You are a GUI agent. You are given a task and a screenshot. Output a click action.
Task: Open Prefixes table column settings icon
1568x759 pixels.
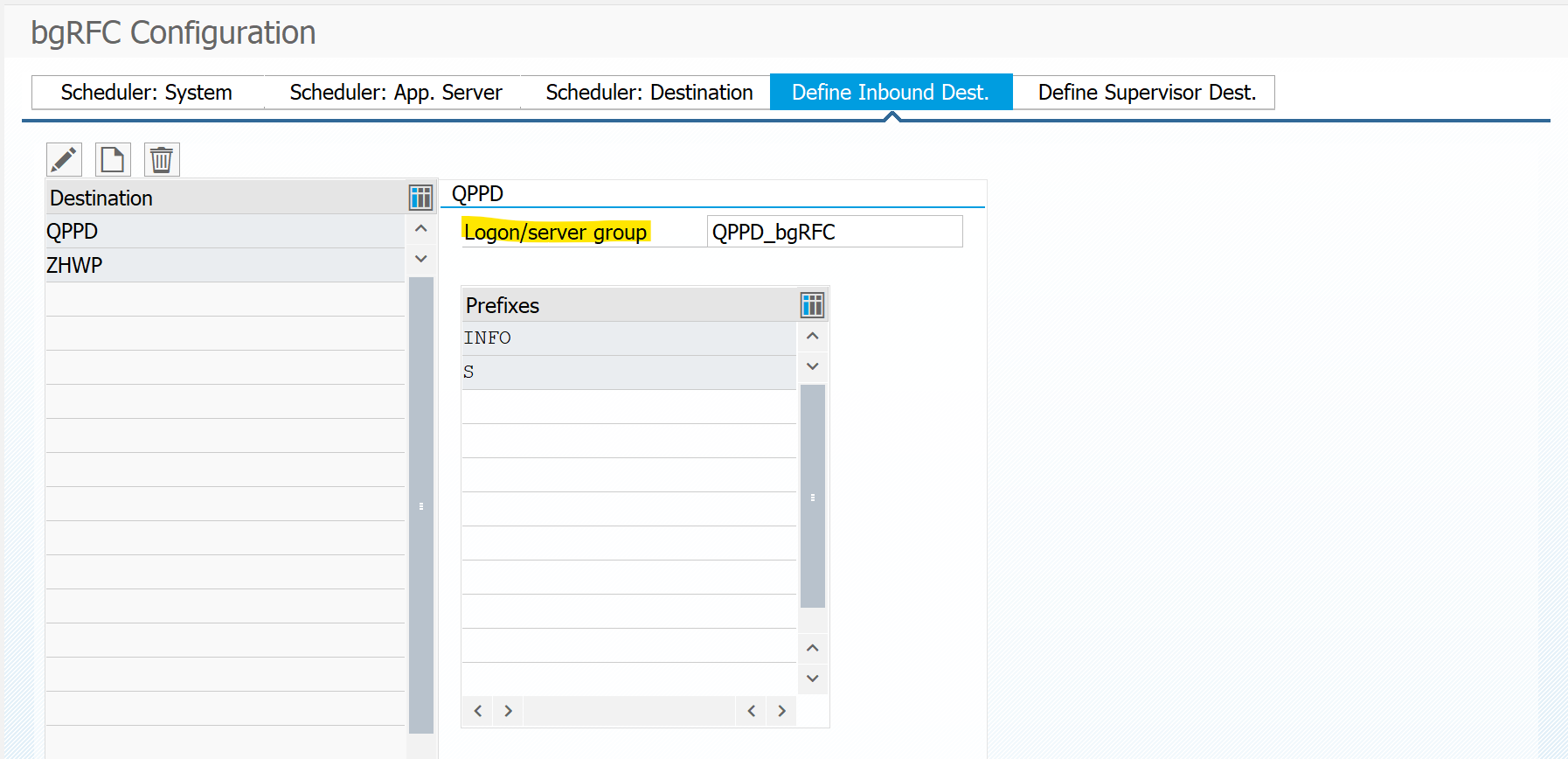(812, 305)
